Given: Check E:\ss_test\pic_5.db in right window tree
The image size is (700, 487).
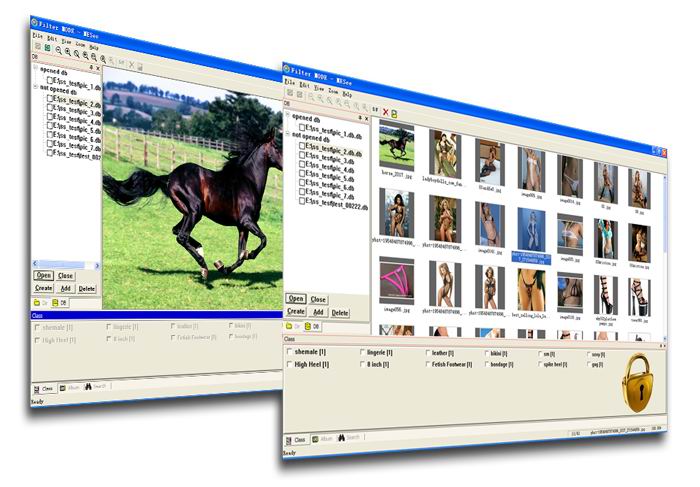Looking at the screenshot, I should point(302,174).
